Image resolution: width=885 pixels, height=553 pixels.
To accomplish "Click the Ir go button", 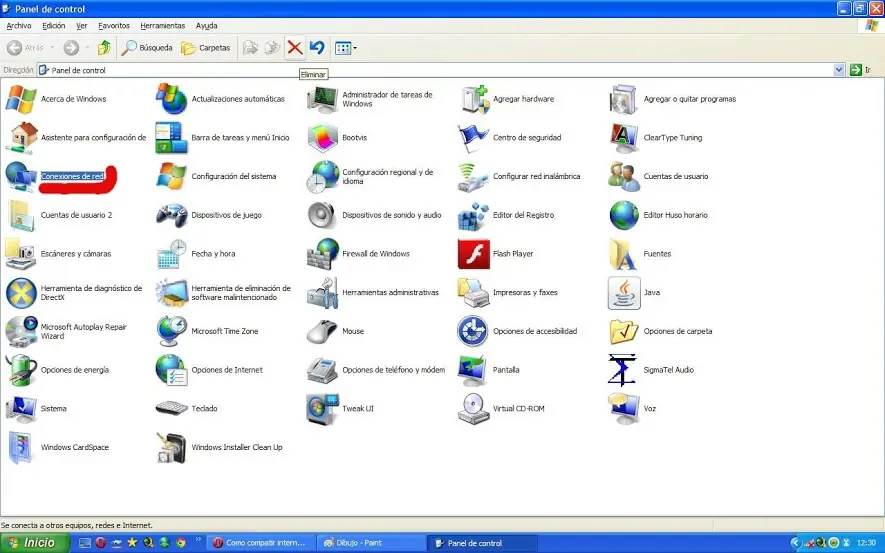I will (861, 70).
